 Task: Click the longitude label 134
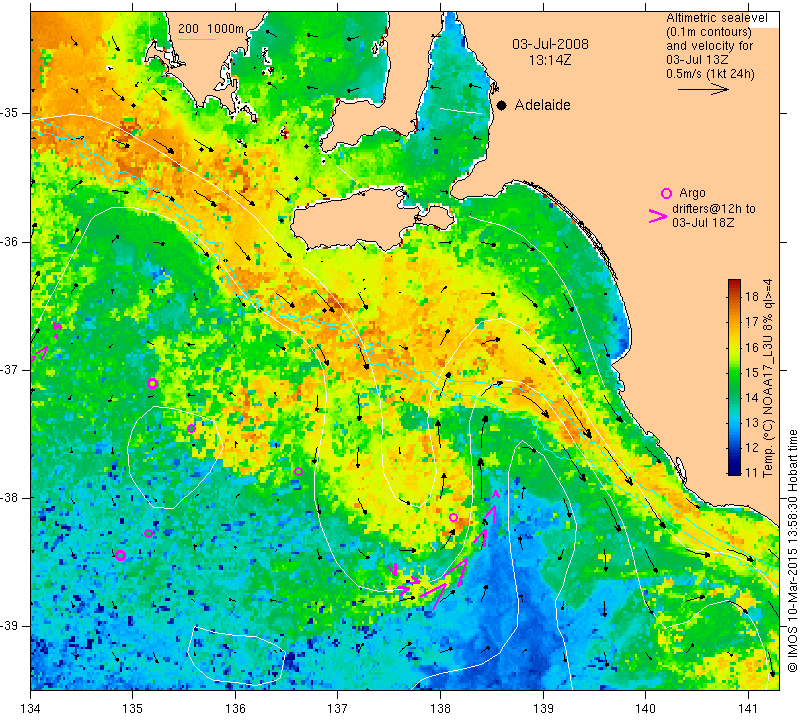[31, 708]
